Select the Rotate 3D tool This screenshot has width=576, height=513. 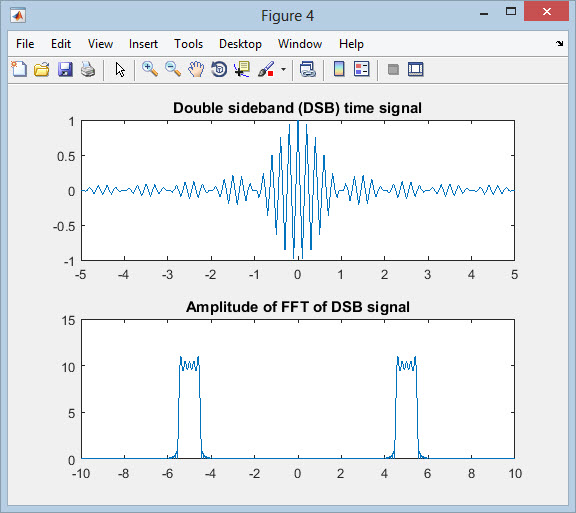click(219, 69)
